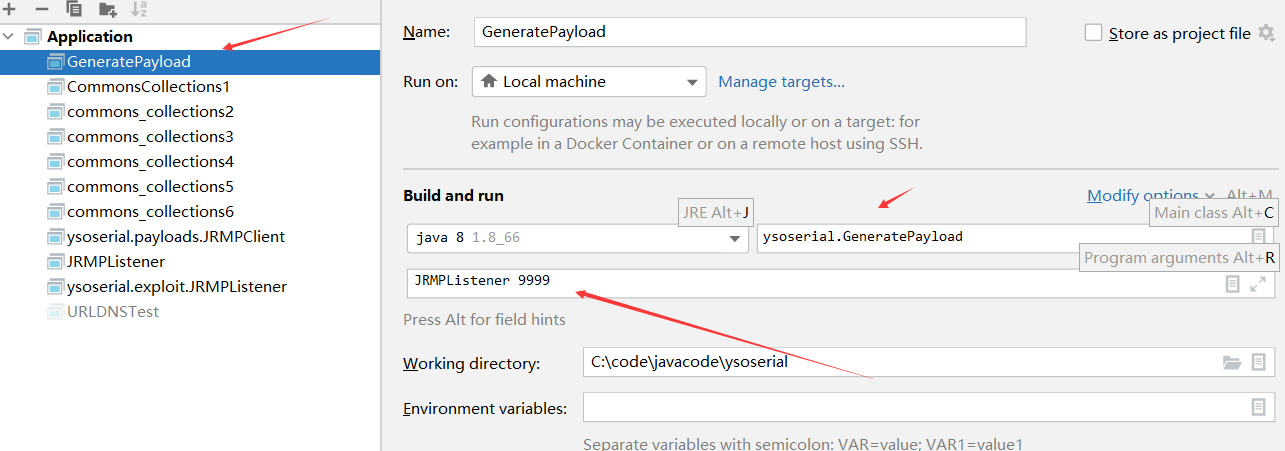Viewport: 1285px width, 451px height.
Task: Enable Store as project file checkbox
Action: pyautogui.click(x=1093, y=33)
